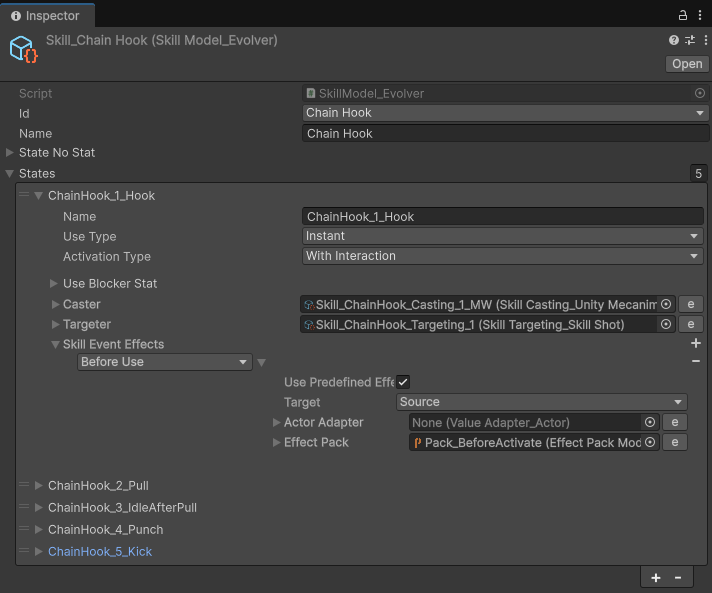Open the Use Type dropdown set to Instant

coord(503,236)
